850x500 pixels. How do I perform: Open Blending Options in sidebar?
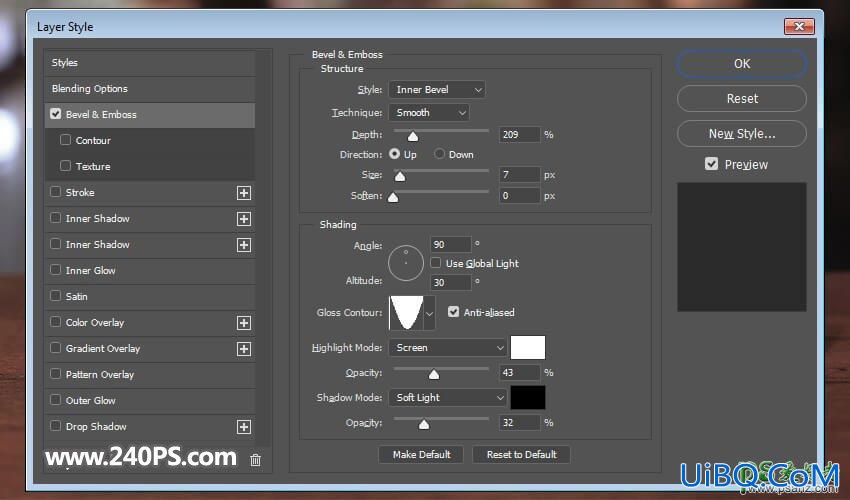pyautogui.click(x=150, y=89)
